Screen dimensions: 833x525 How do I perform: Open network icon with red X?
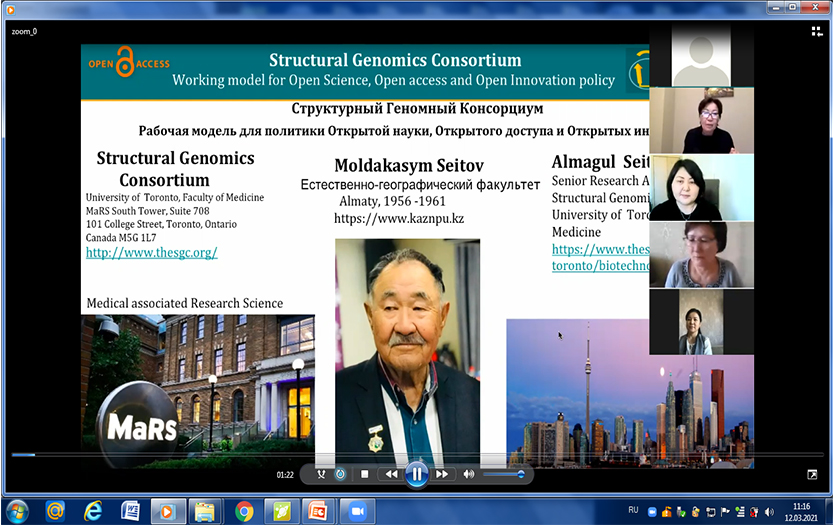(x=754, y=512)
